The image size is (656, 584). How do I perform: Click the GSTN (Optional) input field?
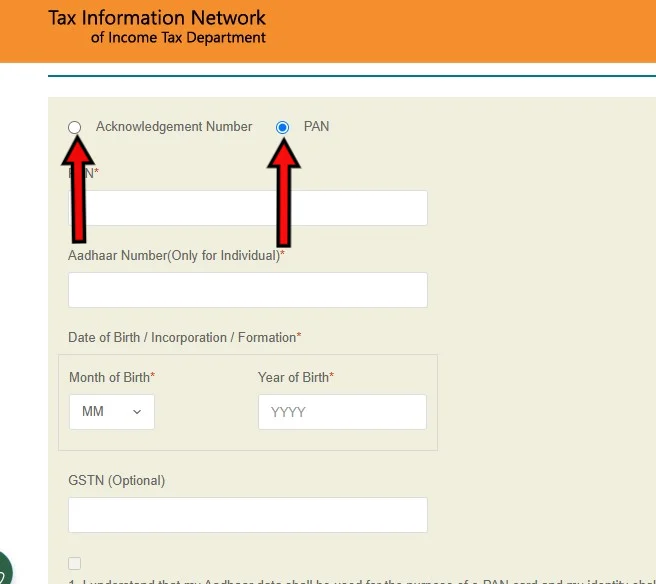click(x=248, y=515)
